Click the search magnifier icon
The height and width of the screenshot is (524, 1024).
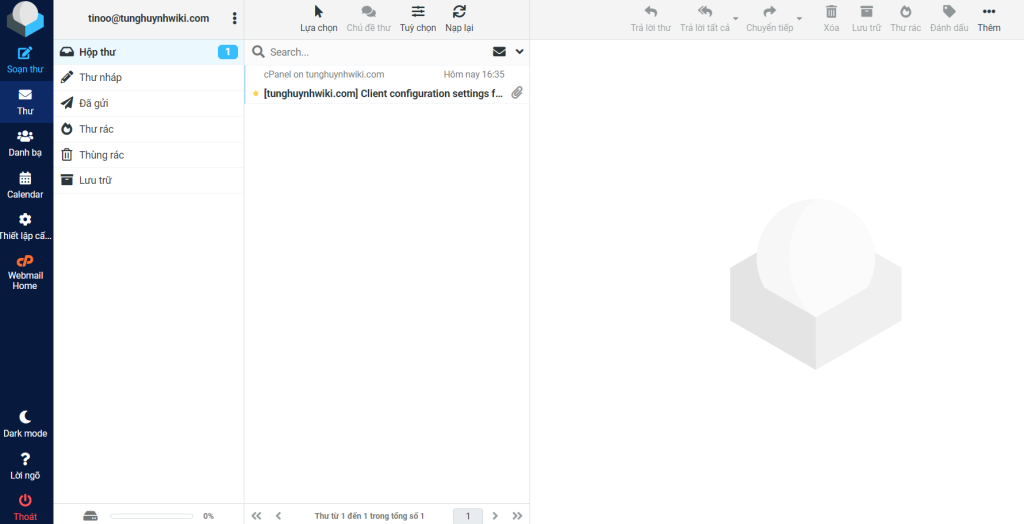tap(258, 52)
